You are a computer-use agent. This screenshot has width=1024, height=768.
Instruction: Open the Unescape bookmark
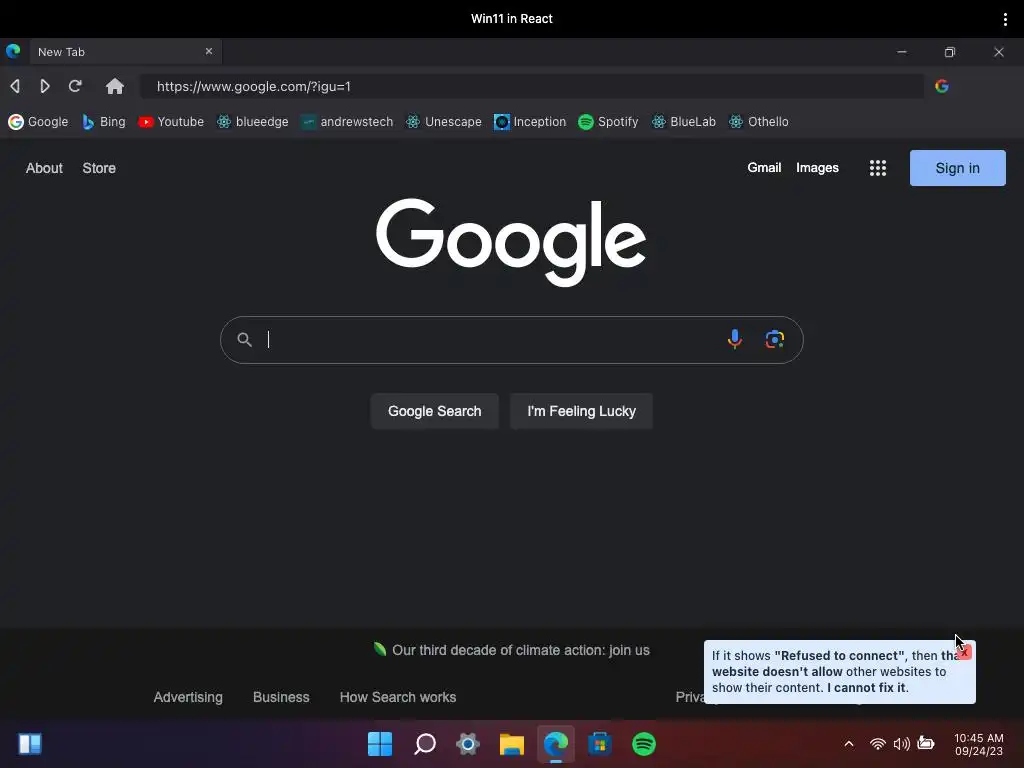click(x=443, y=121)
